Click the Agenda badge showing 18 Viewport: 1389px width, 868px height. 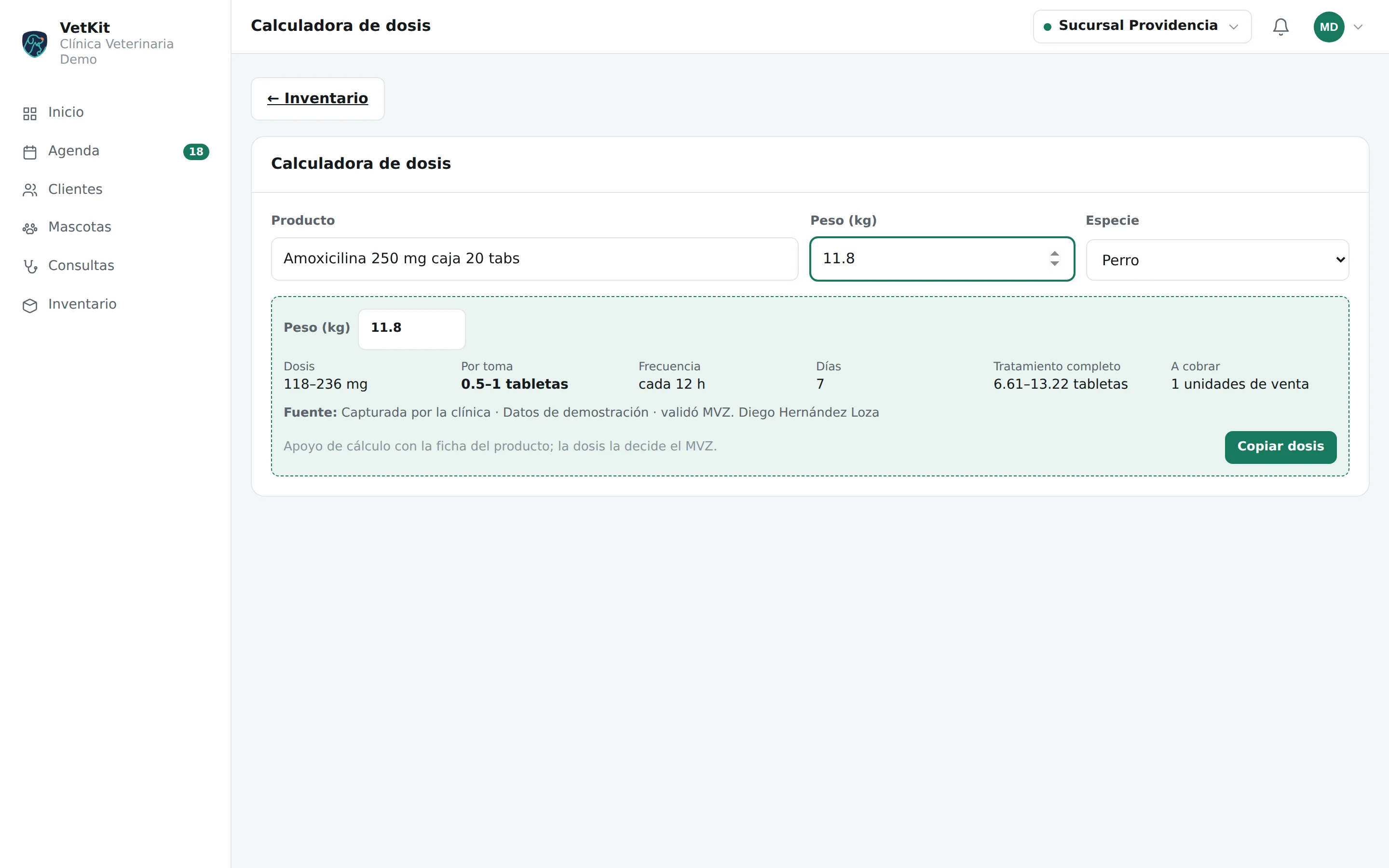[x=196, y=151]
